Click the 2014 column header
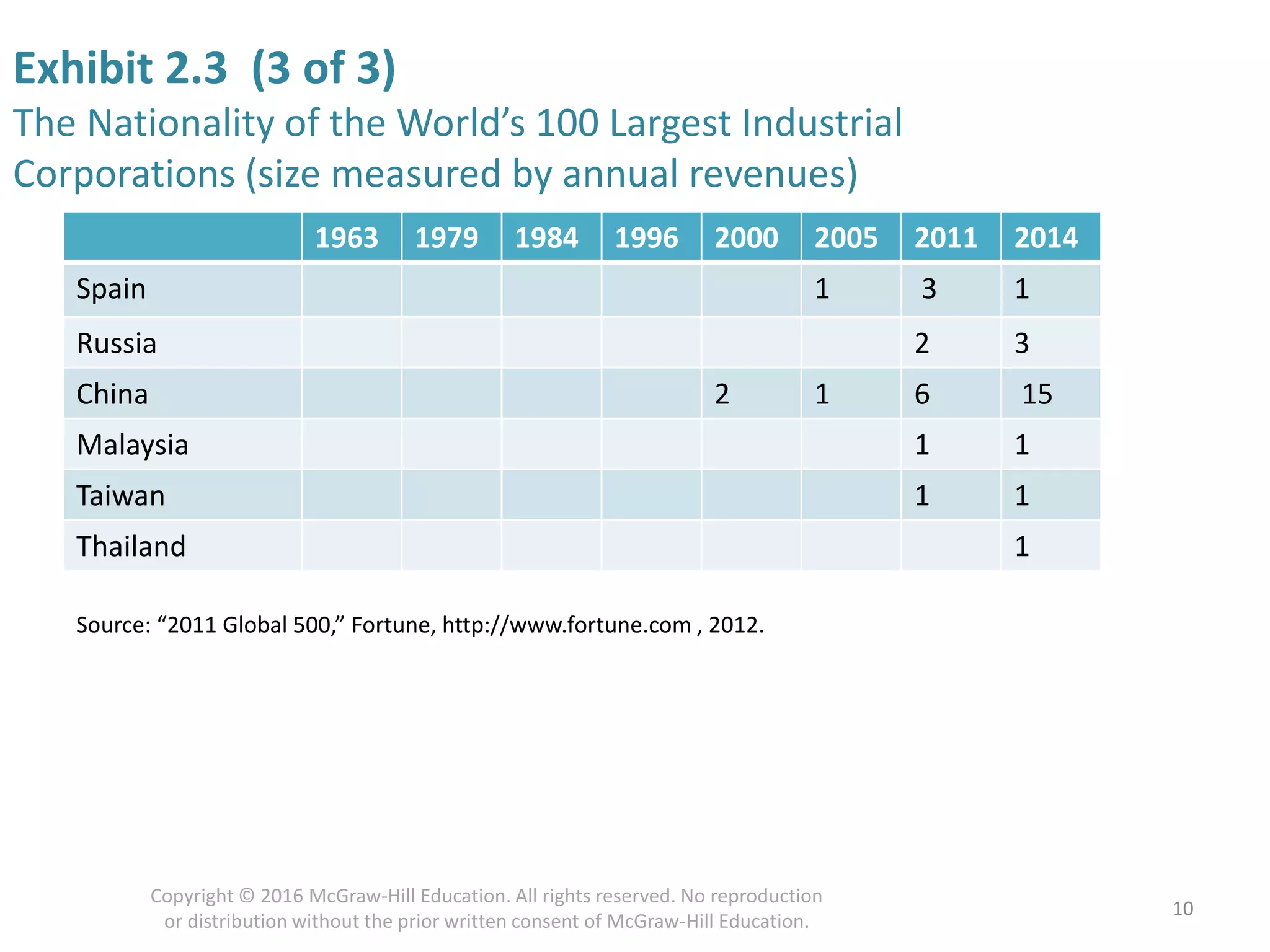Screen dimensions: 1270x952 pos(1046,238)
